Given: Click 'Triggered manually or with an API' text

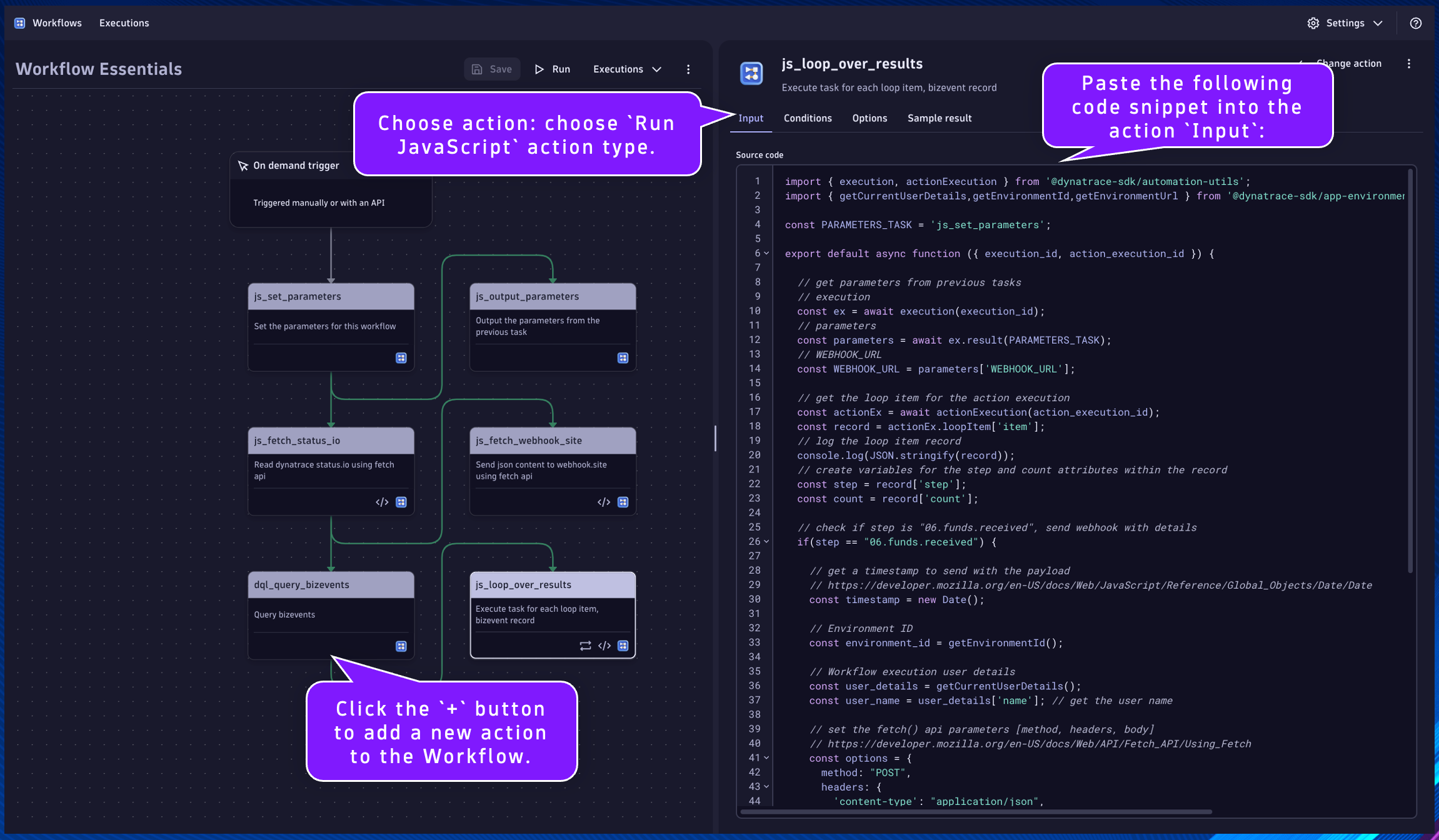Looking at the screenshot, I should (x=319, y=203).
